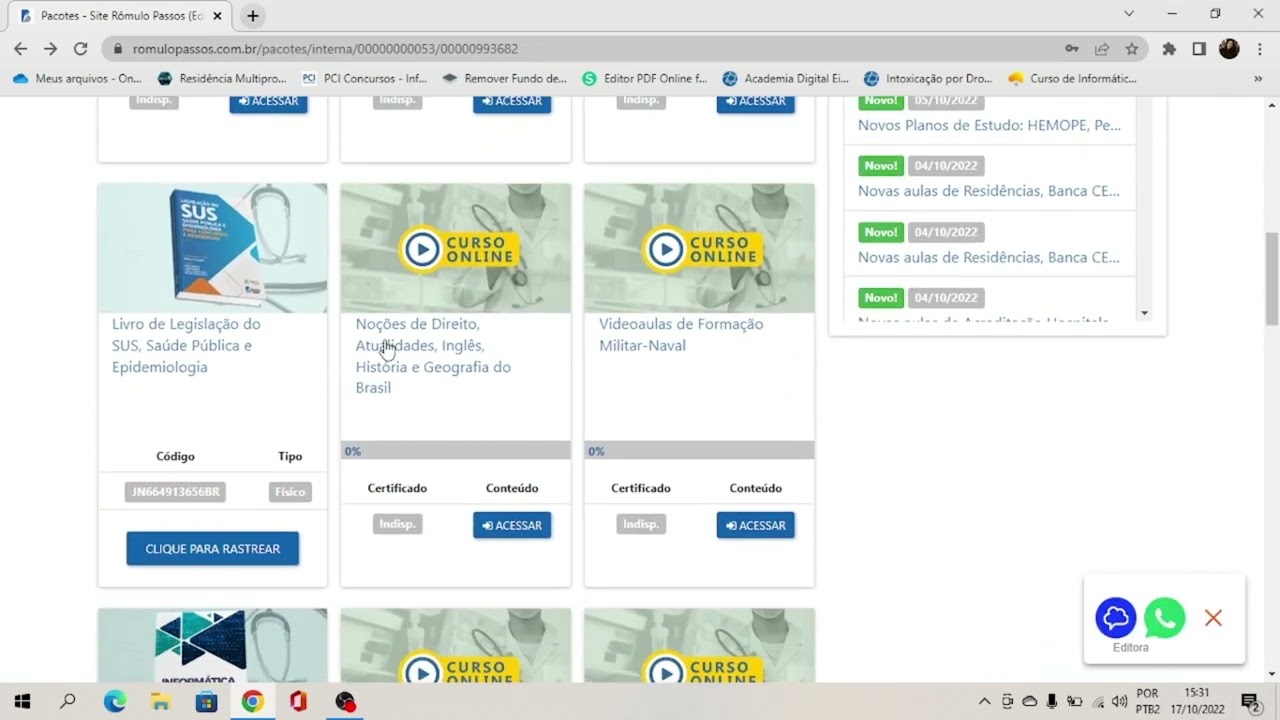Screen dimensions: 1280x720
Task: Show more bookmarks with the overflow chevron
Action: click(1258, 78)
